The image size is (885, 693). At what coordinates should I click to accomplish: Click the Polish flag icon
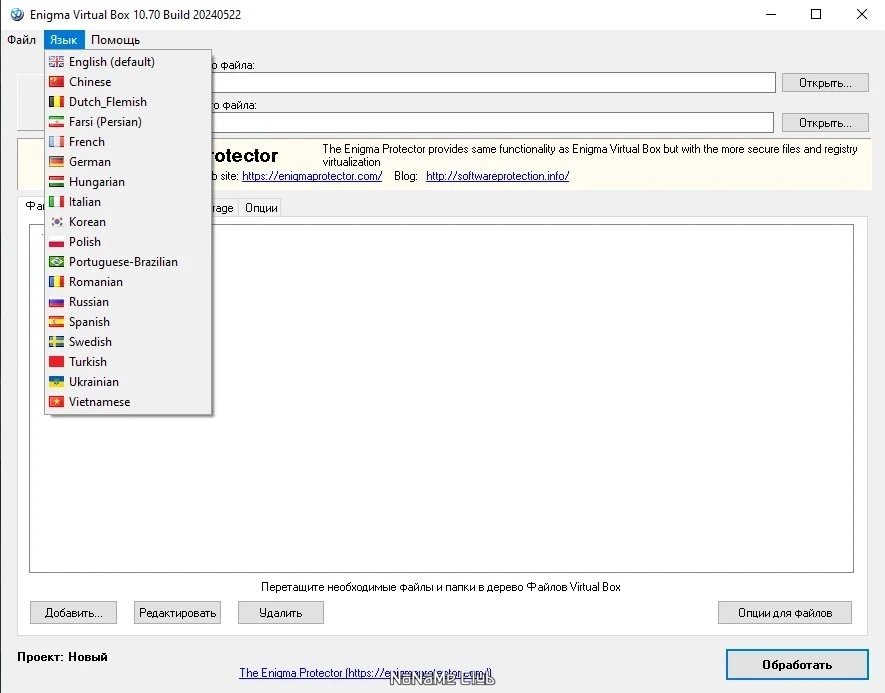(x=56, y=242)
